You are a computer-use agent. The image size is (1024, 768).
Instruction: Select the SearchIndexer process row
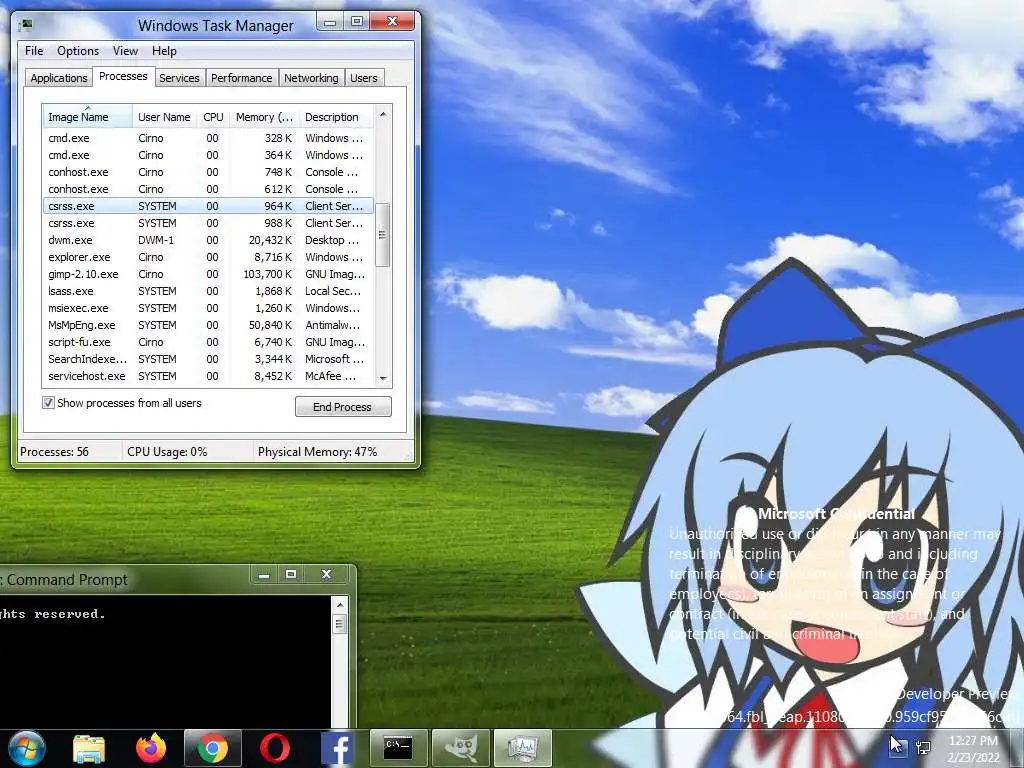208,359
